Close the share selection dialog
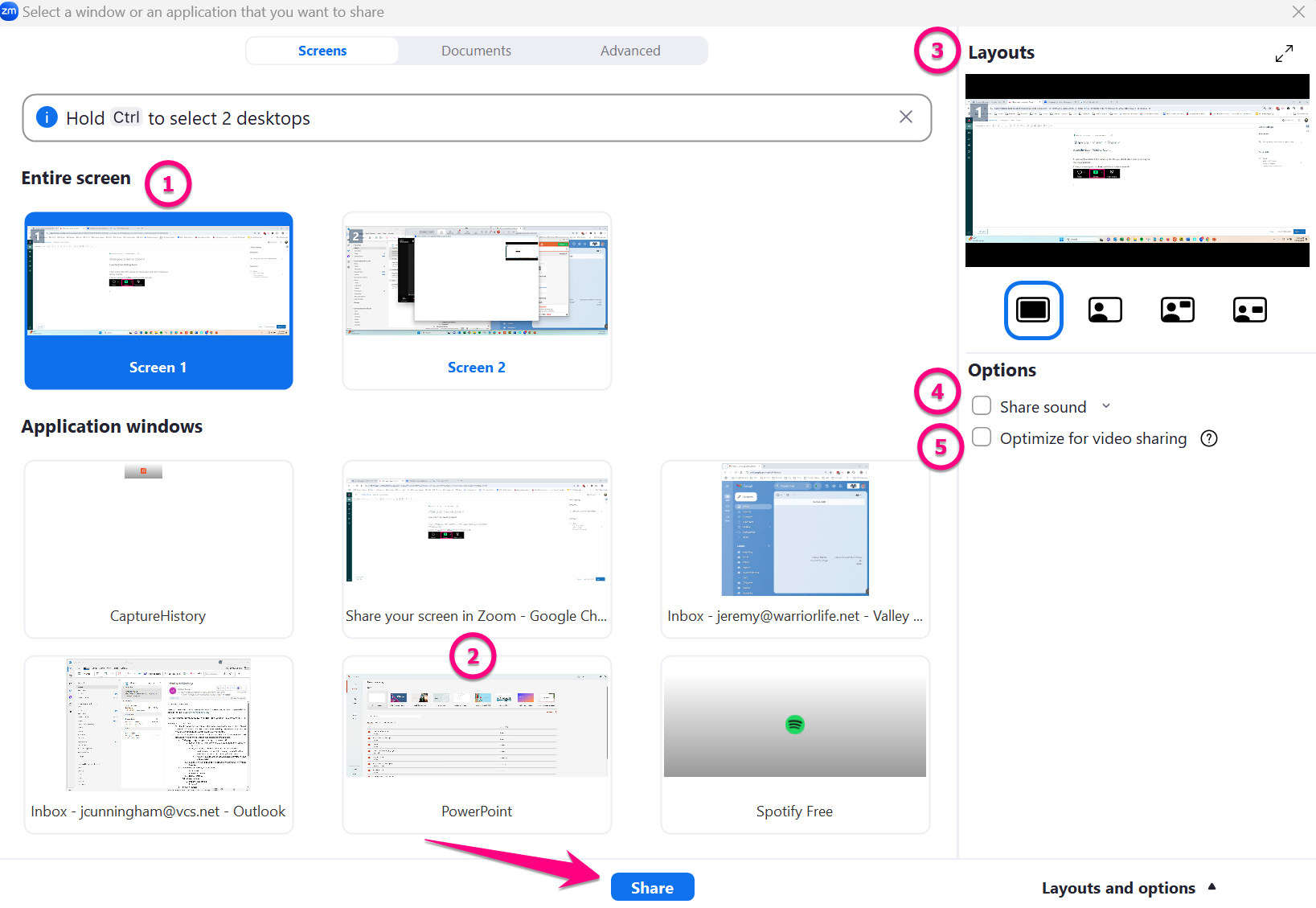 (x=1298, y=12)
